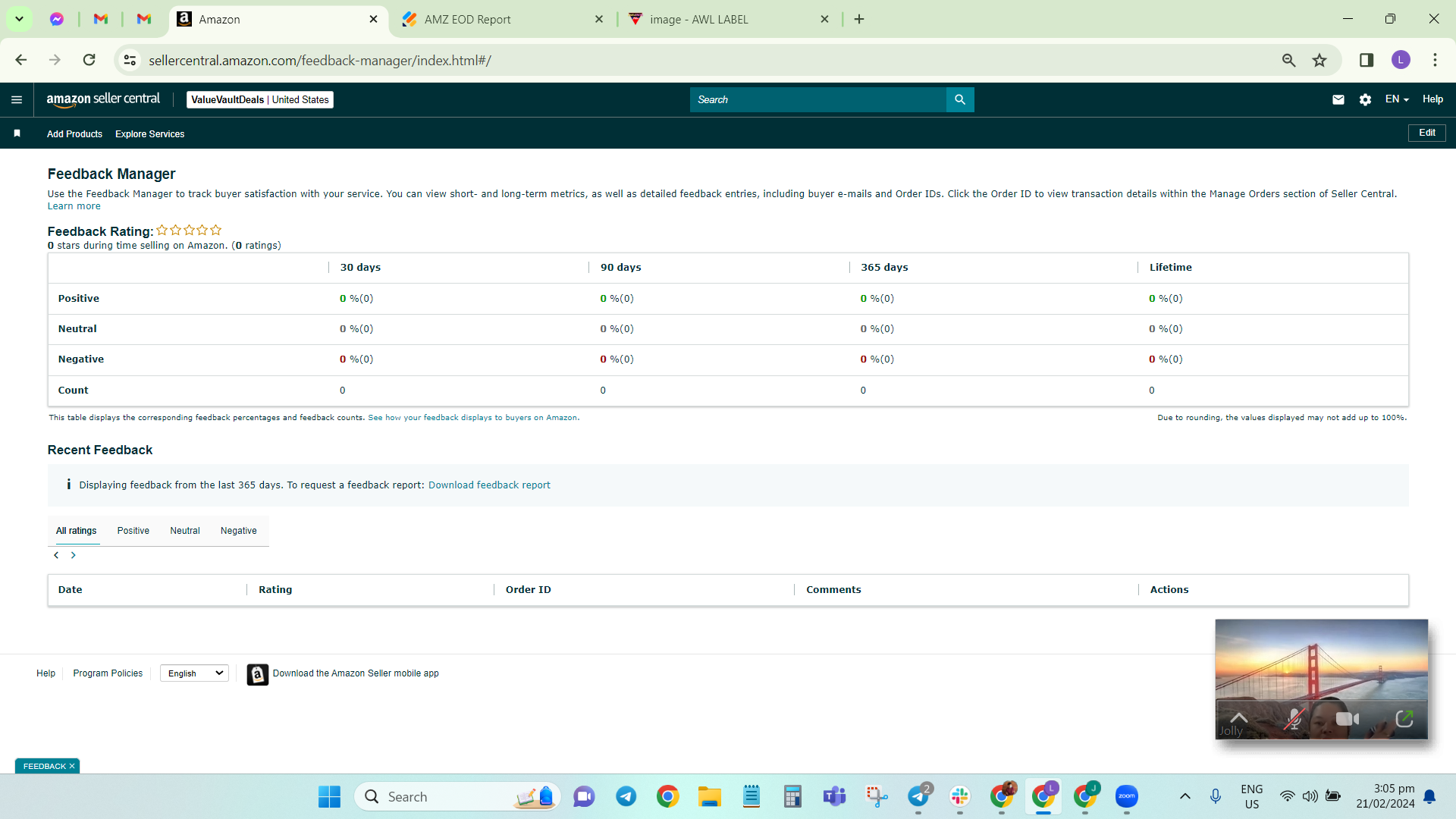The height and width of the screenshot is (819, 1456).
Task: Click the Help link in the footer
Action: 45,673
